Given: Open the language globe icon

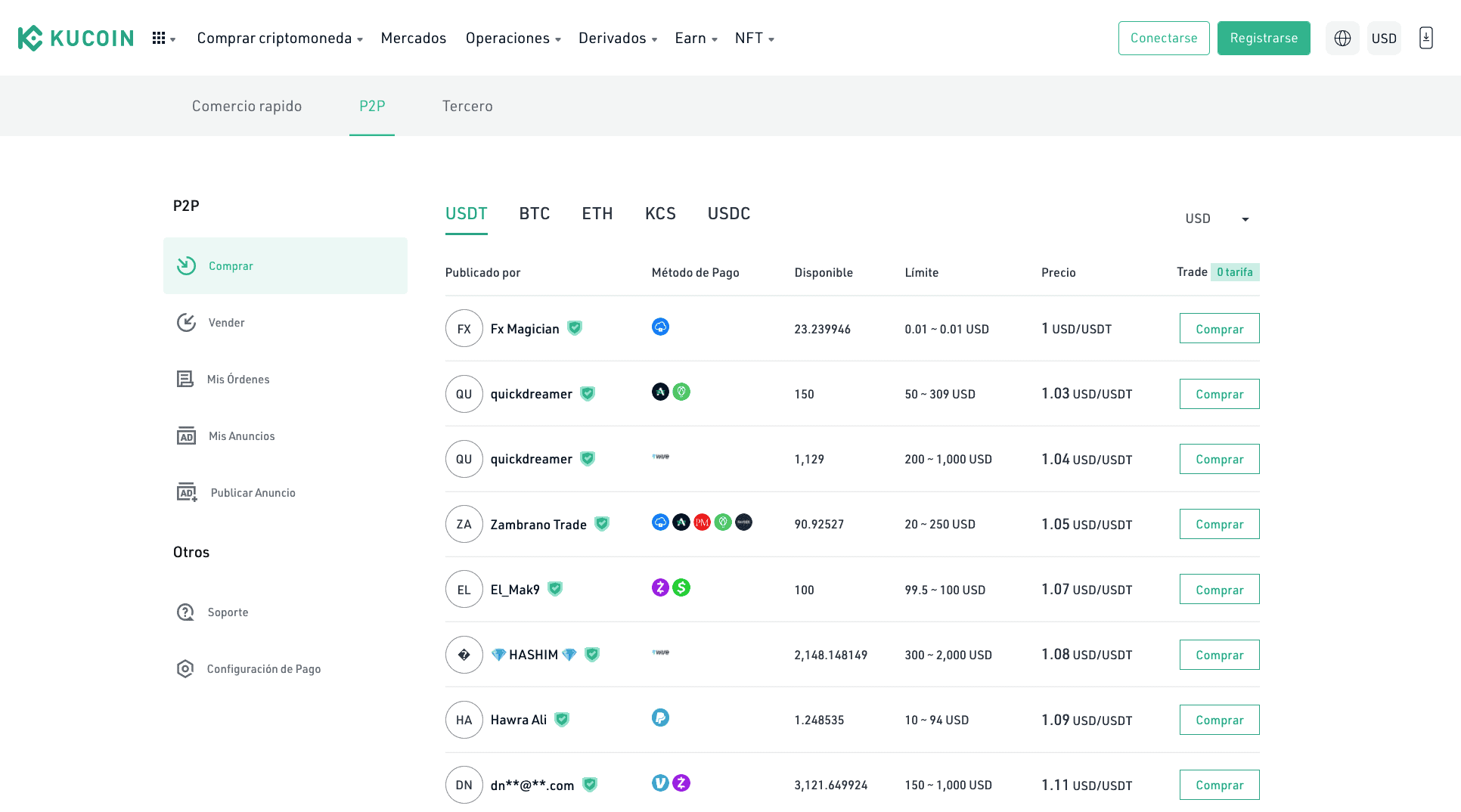Looking at the screenshot, I should [x=1342, y=38].
